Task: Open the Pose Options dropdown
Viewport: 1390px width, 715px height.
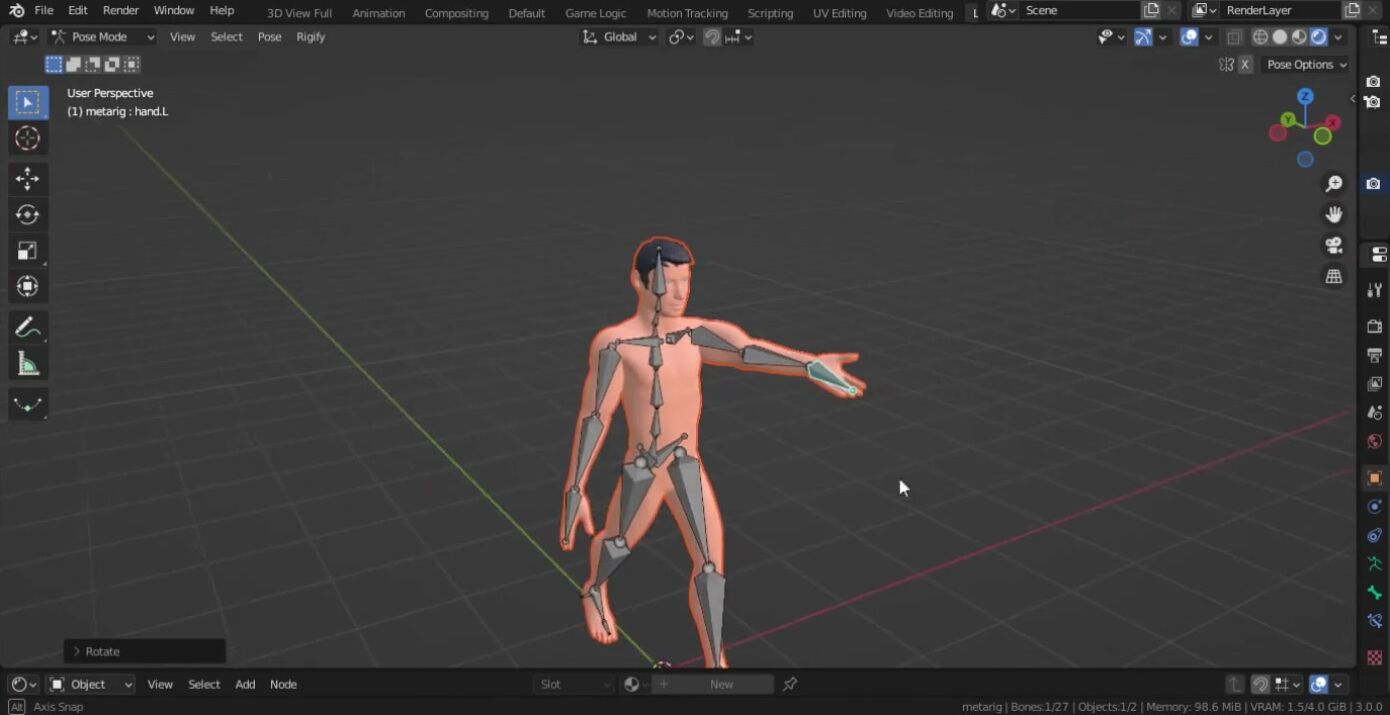Action: coord(1306,64)
